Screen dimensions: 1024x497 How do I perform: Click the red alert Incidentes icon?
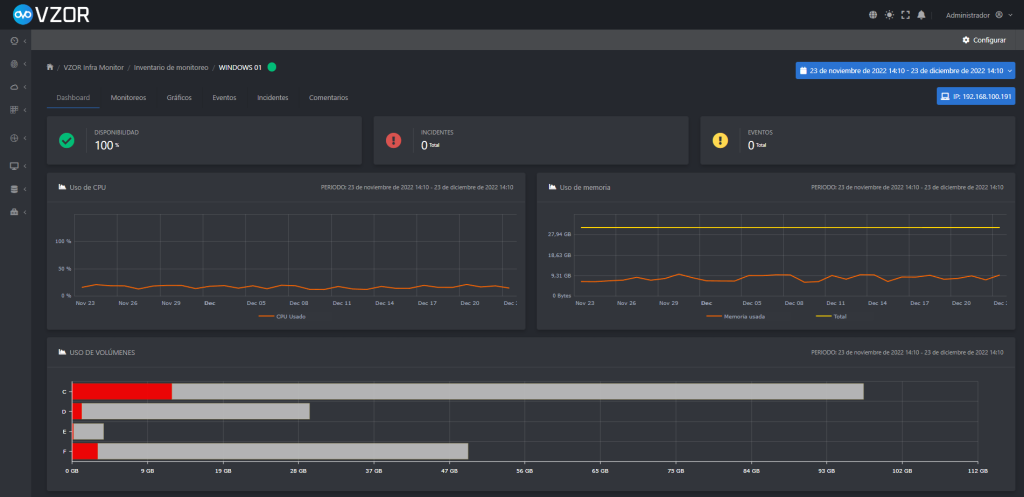[x=394, y=140]
